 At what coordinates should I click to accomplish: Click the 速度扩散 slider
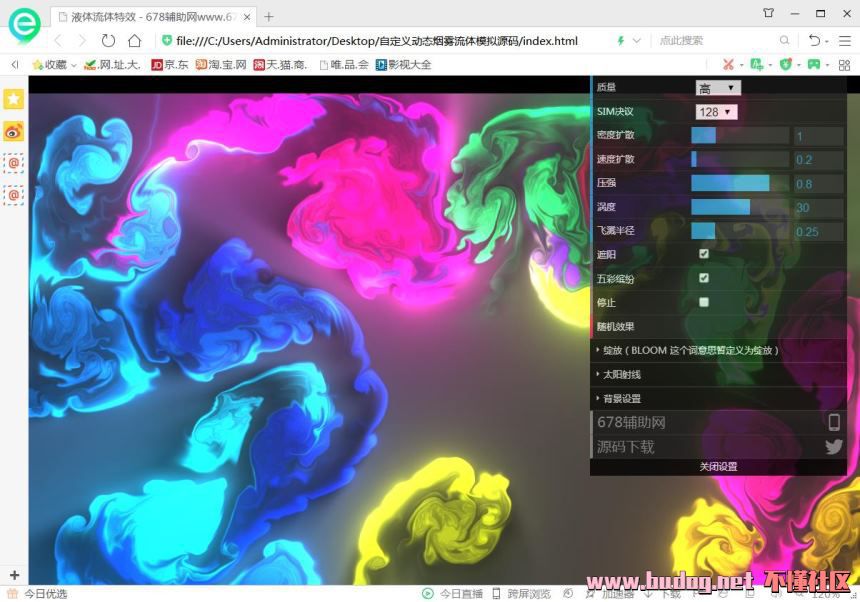click(740, 159)
